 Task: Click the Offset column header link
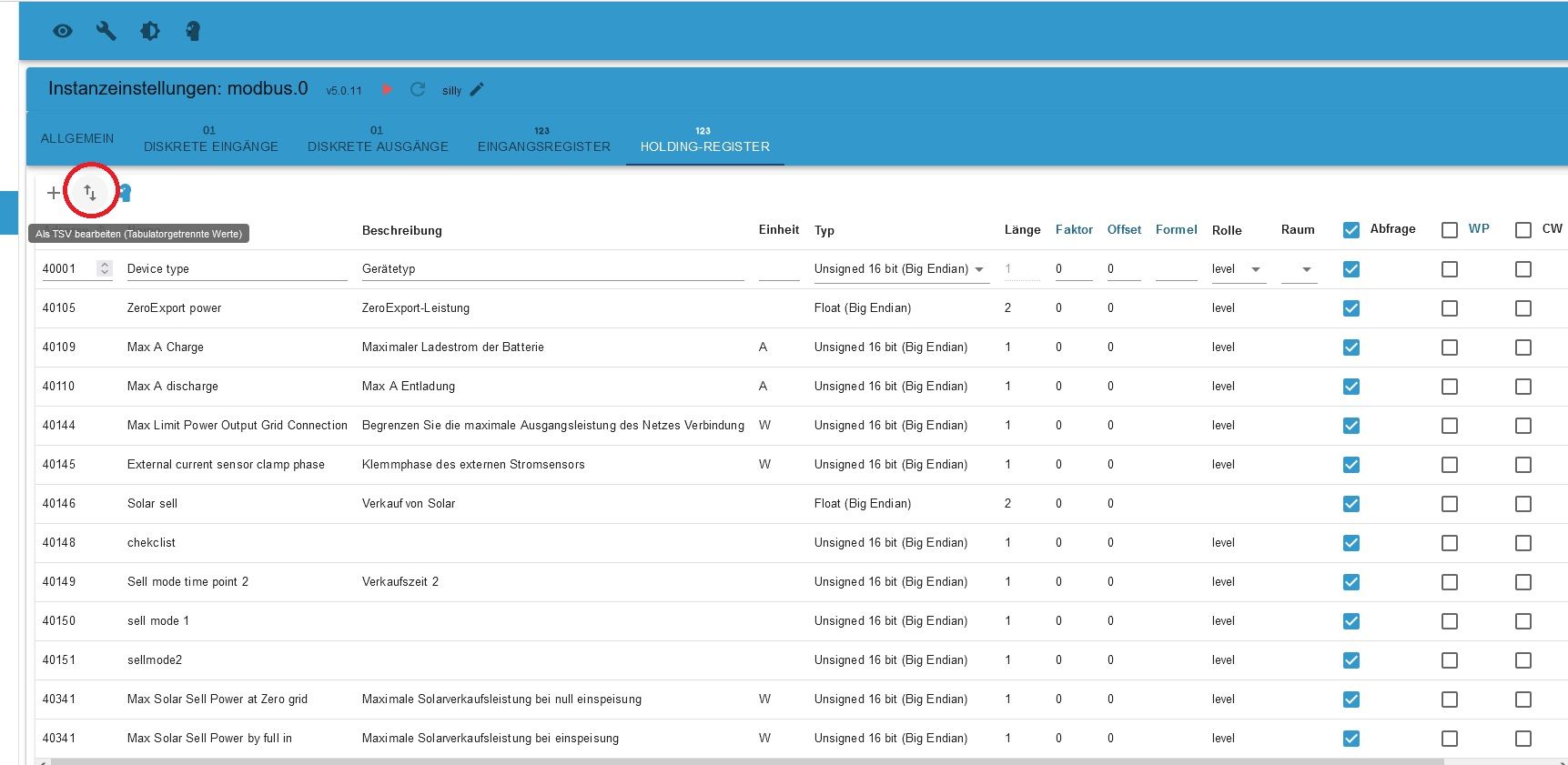tap(1124, 230)
